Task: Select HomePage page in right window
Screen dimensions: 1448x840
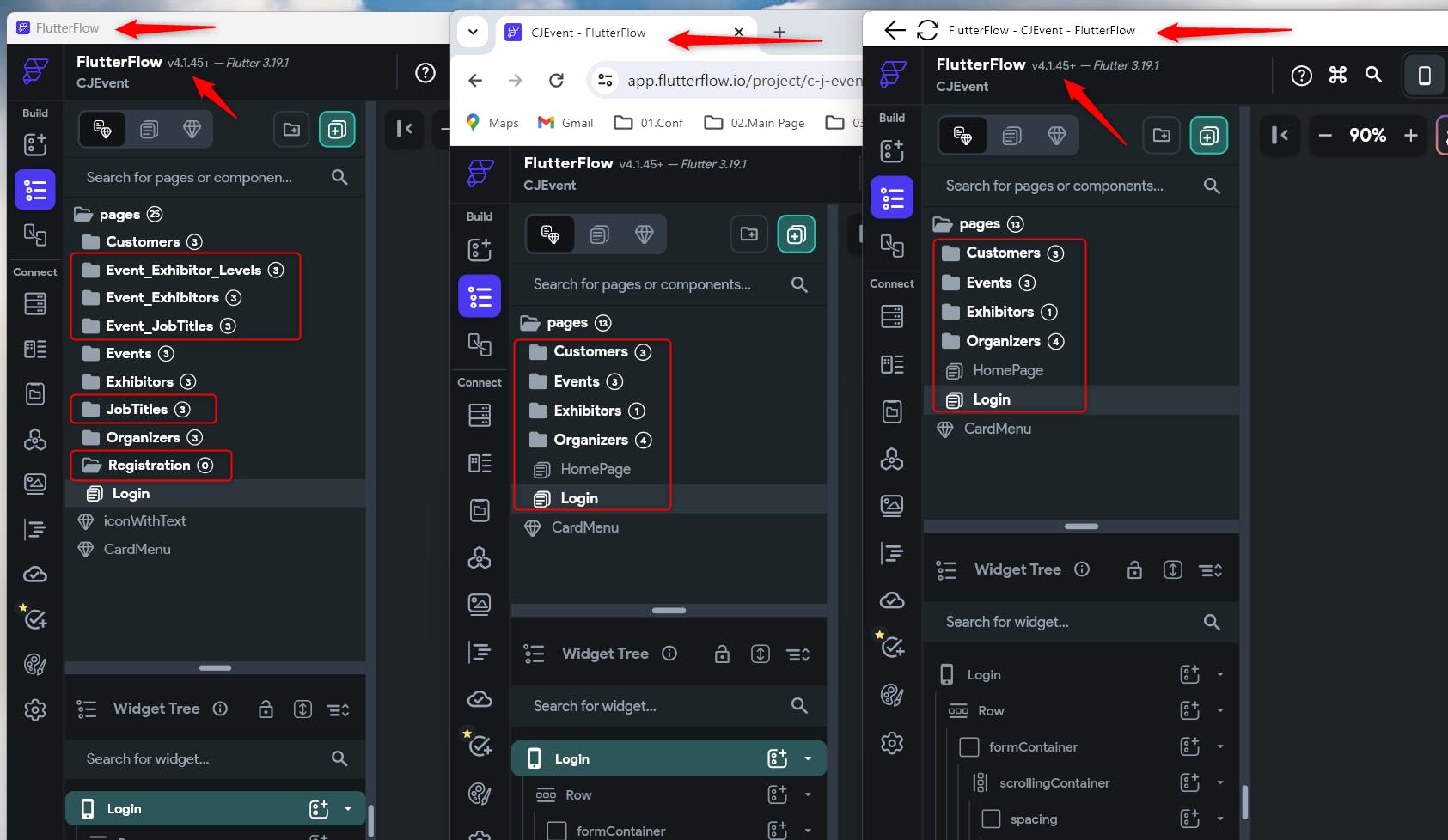Action: (x=1007, y=370)
